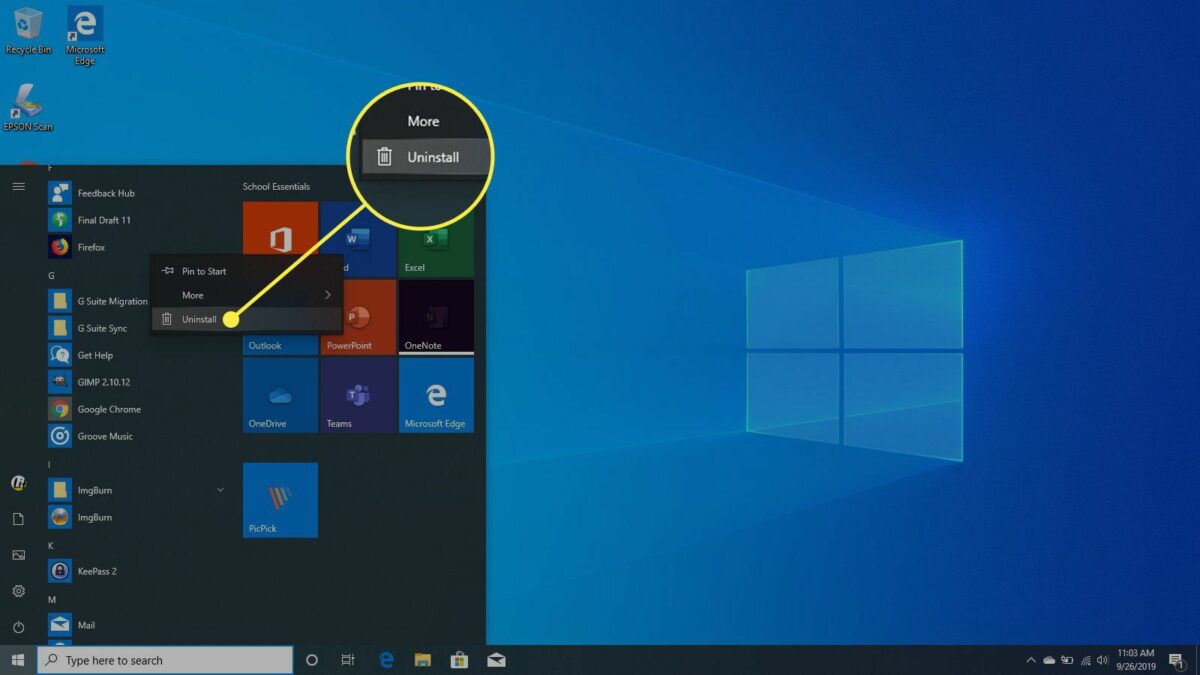
Task: Launch EPSON Scan from the desktop
Action: (29, 105)
